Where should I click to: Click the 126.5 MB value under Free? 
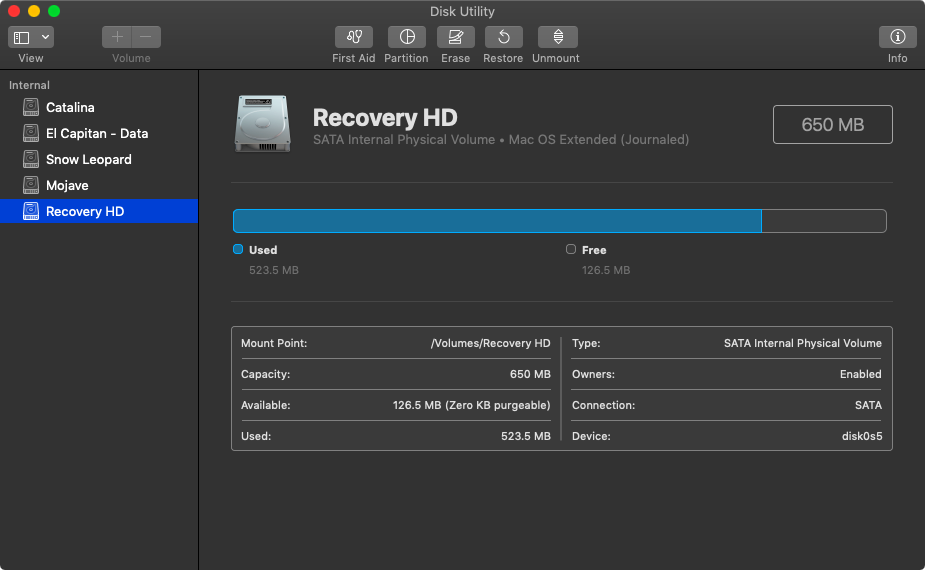(x=606, y=270)
